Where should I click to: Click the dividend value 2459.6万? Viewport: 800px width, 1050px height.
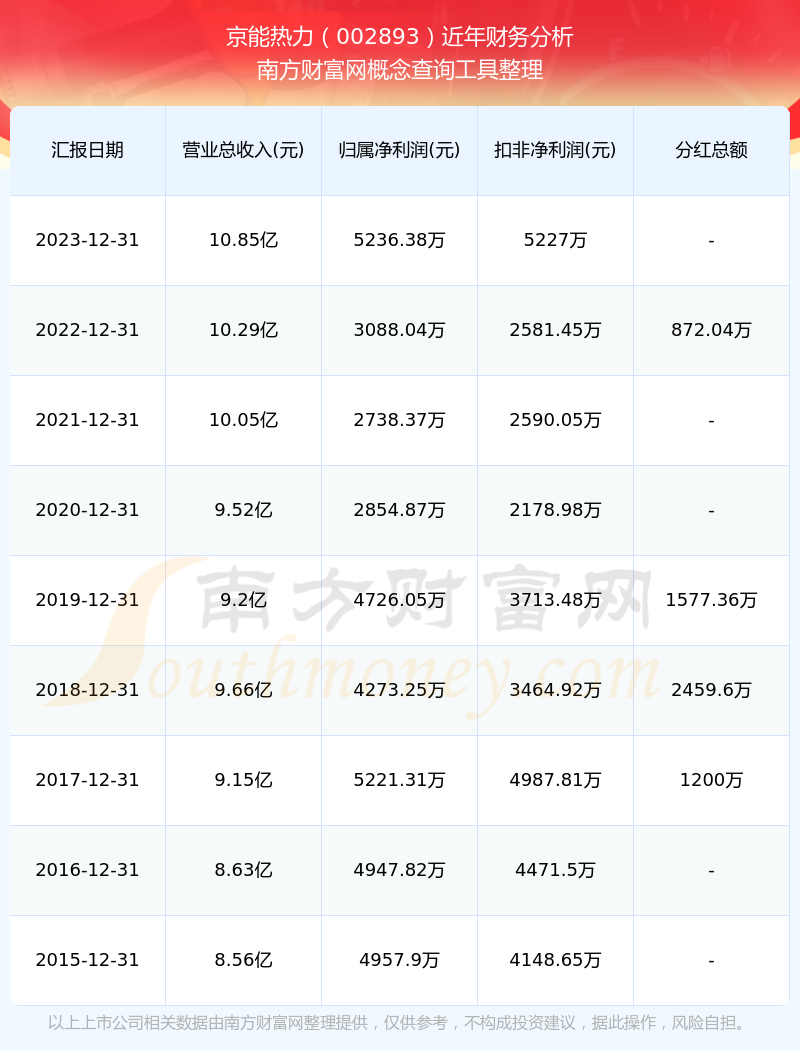[x=712, y=690]
